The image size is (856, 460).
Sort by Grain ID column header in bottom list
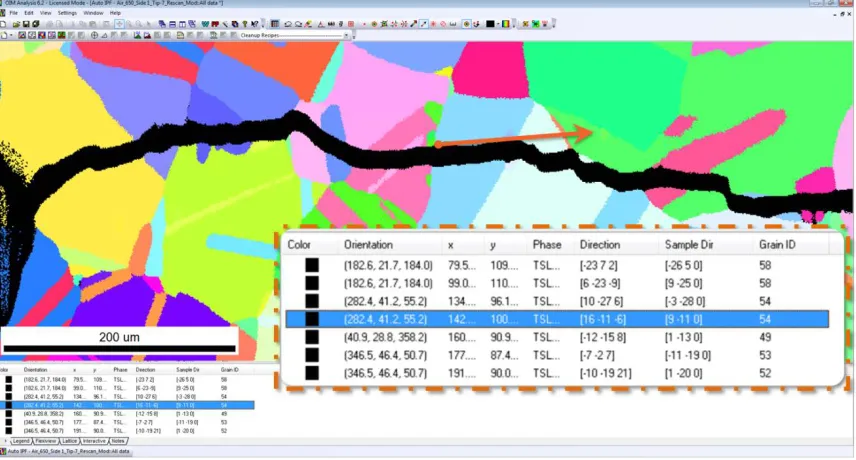(x=229, y=370)
